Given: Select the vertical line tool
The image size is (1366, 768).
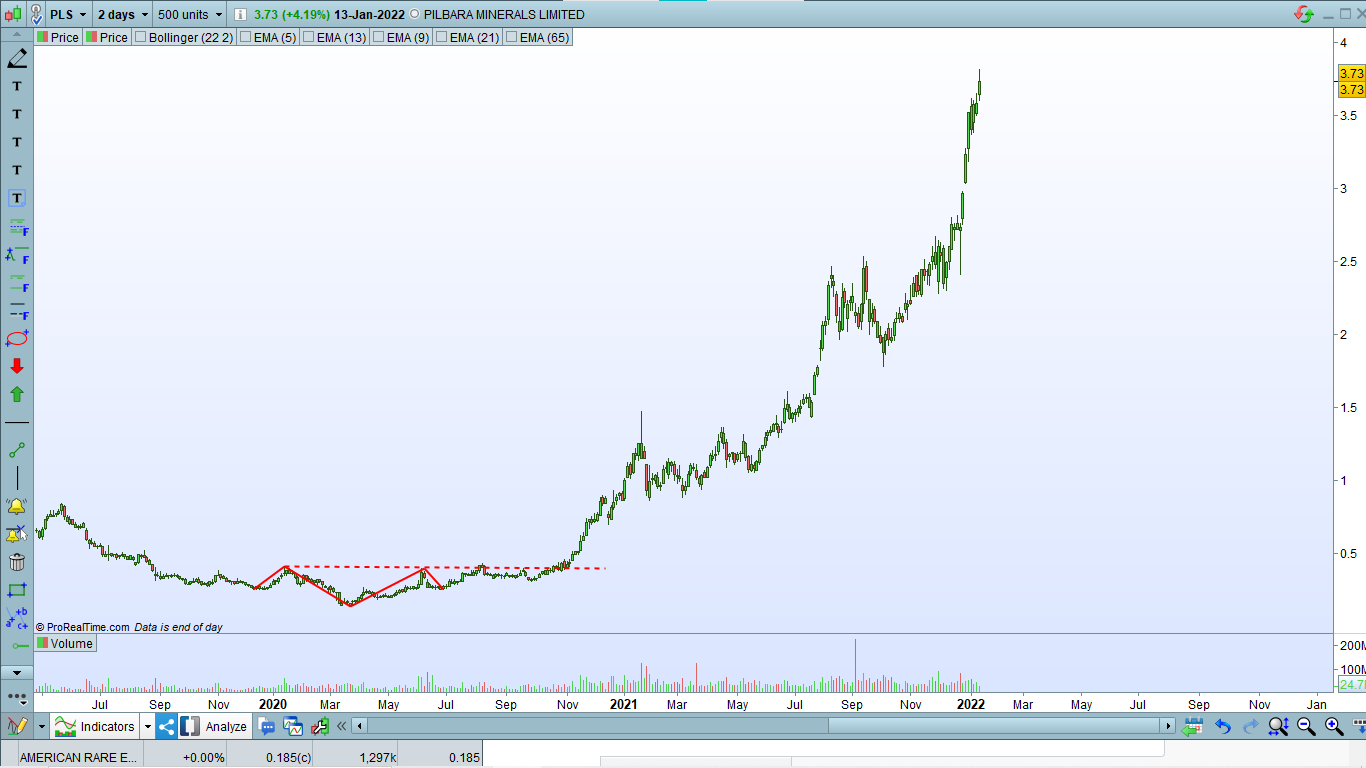Looking at the screenshot, I should coord(17,478).
